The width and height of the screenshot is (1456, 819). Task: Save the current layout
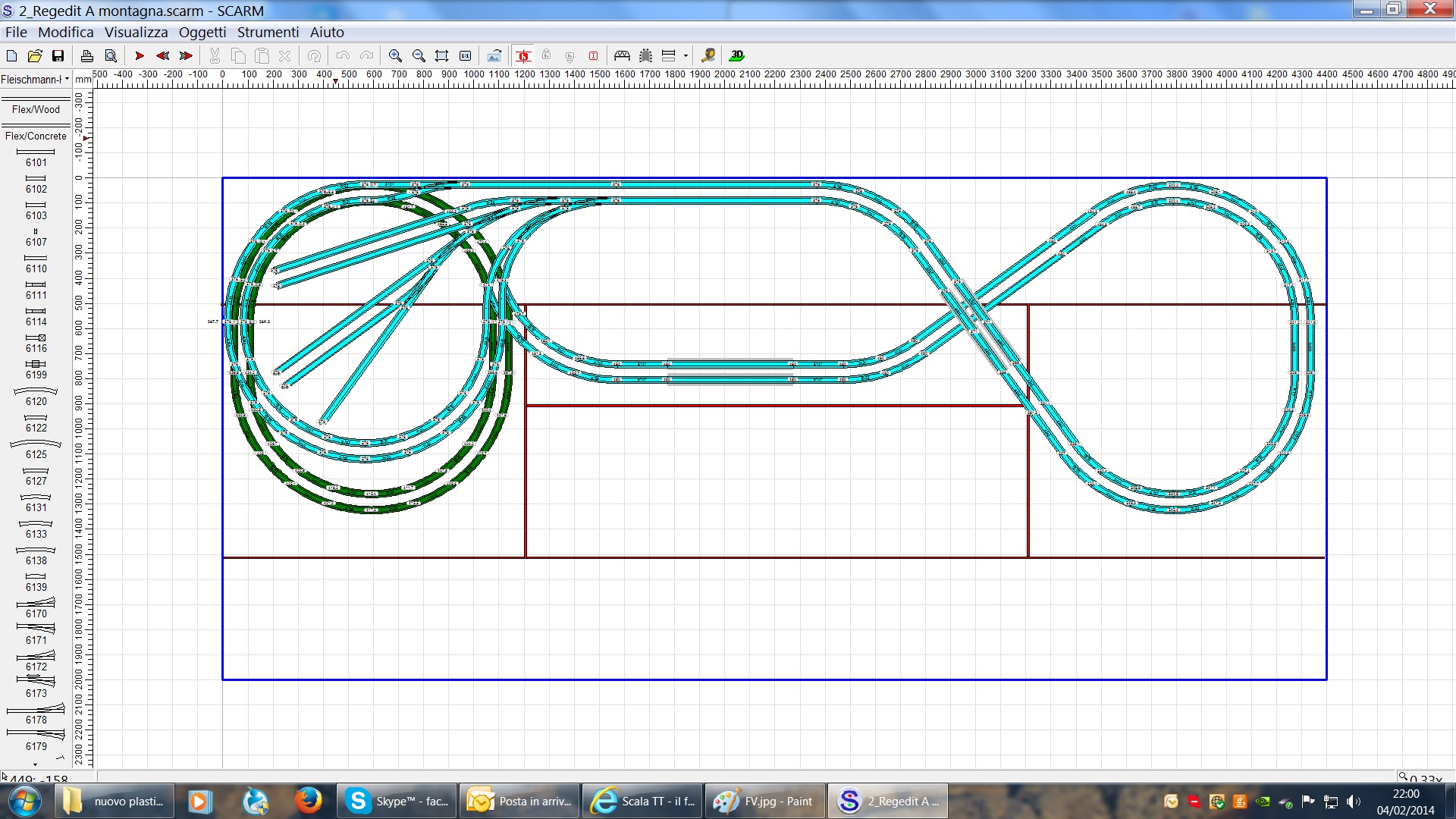point(58,56)
